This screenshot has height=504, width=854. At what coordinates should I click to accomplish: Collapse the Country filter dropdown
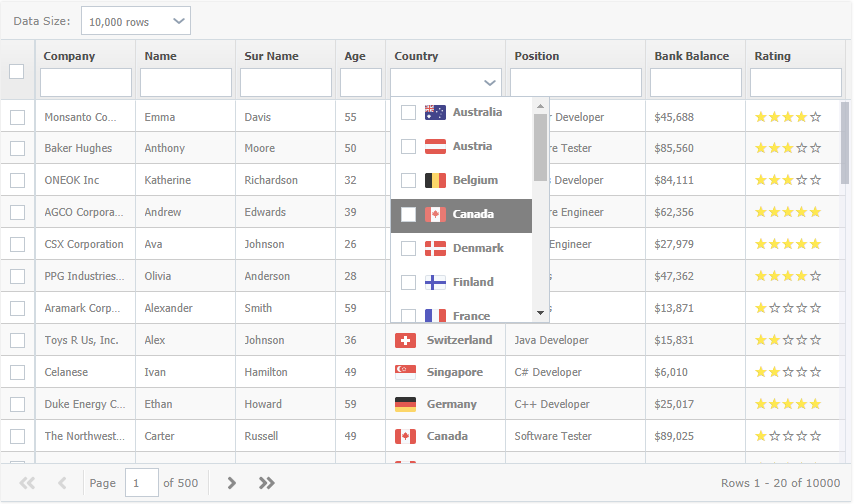490,83
